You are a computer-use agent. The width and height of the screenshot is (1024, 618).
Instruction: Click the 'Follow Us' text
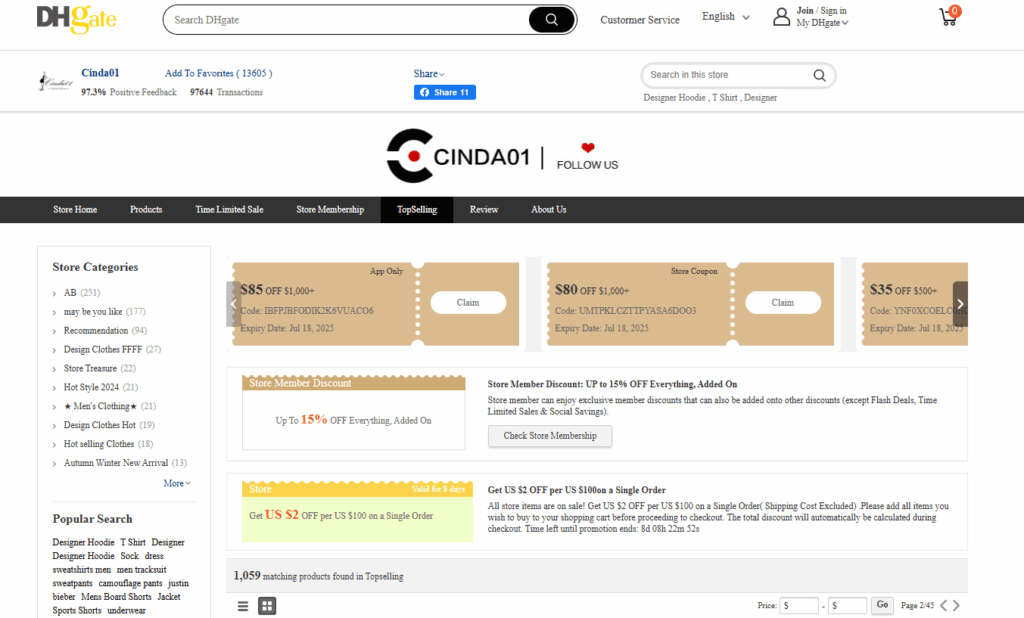pyautogui.click(x=587, y=165)
